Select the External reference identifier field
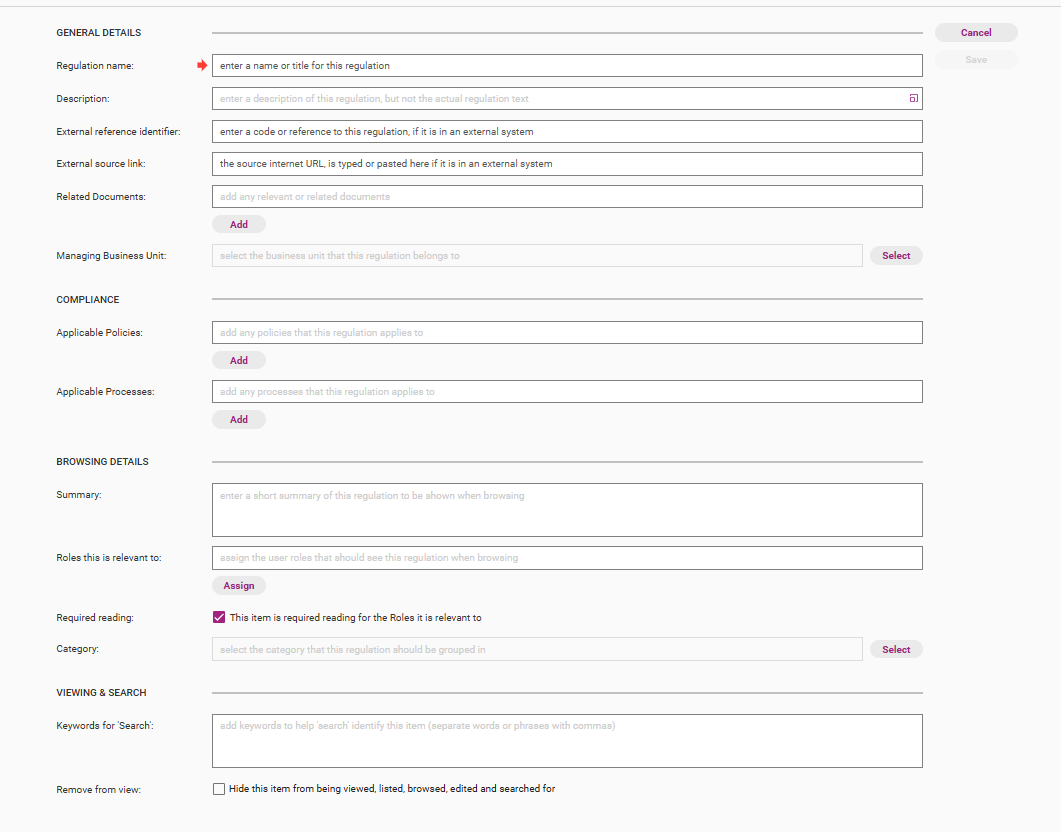1061x832 pixels. [x=566, y=131]
